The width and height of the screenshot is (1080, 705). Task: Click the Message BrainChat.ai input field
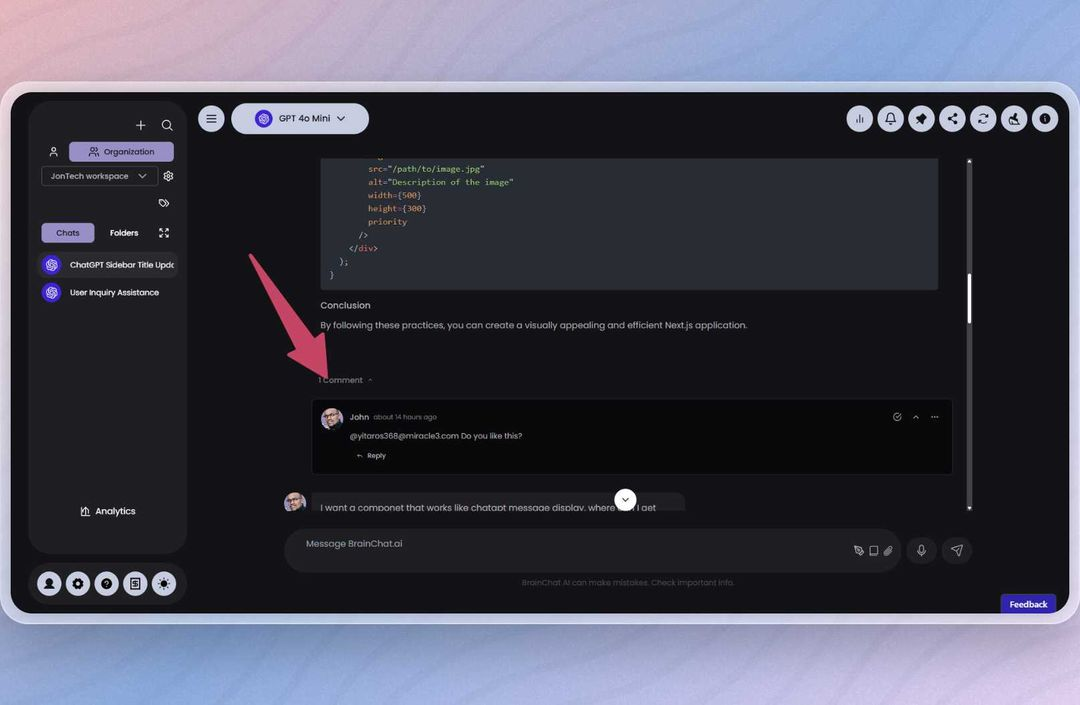click(x=572, y=550)
